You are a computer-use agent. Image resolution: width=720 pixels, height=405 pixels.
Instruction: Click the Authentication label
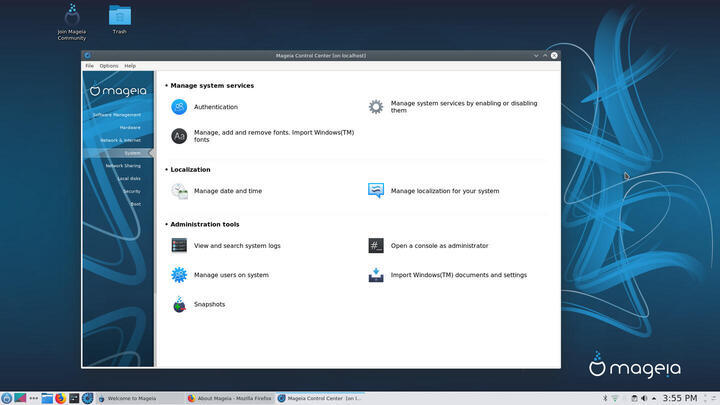(216, 107)
